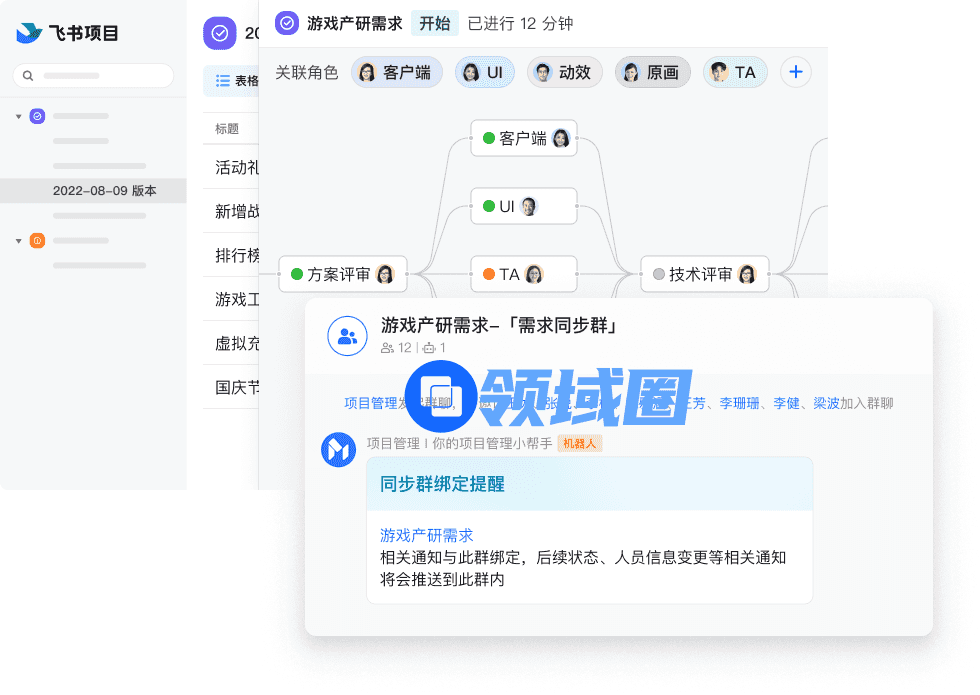
Task: Open the 方案评审 workflow node
Action: (342, 274)
